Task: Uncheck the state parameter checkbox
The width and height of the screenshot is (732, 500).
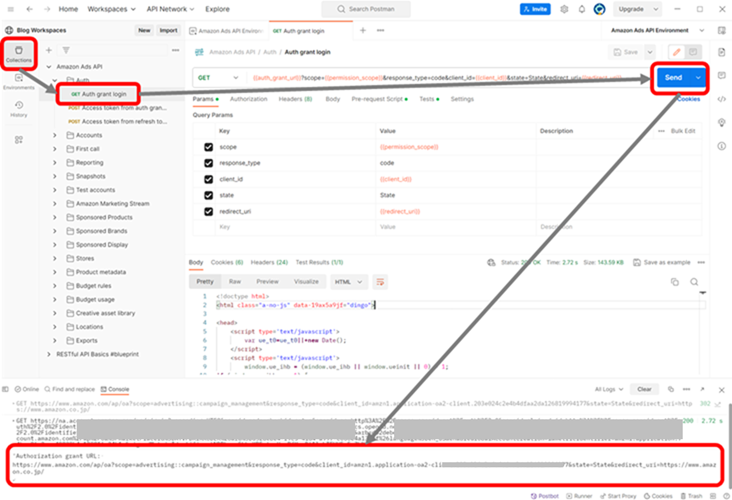Action: coord(208,195)
